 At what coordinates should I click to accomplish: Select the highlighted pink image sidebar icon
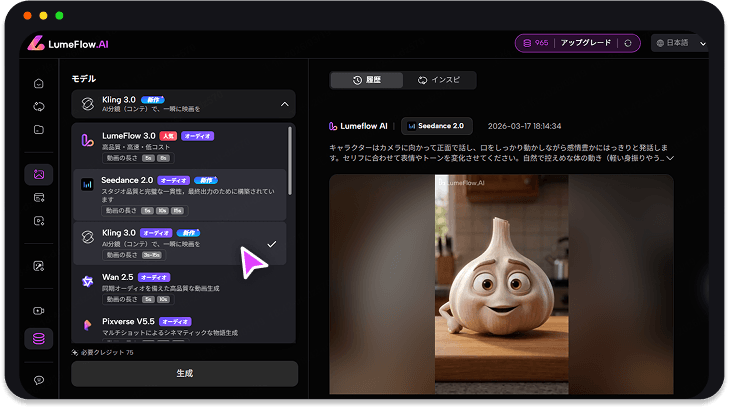tap(39, 175)
